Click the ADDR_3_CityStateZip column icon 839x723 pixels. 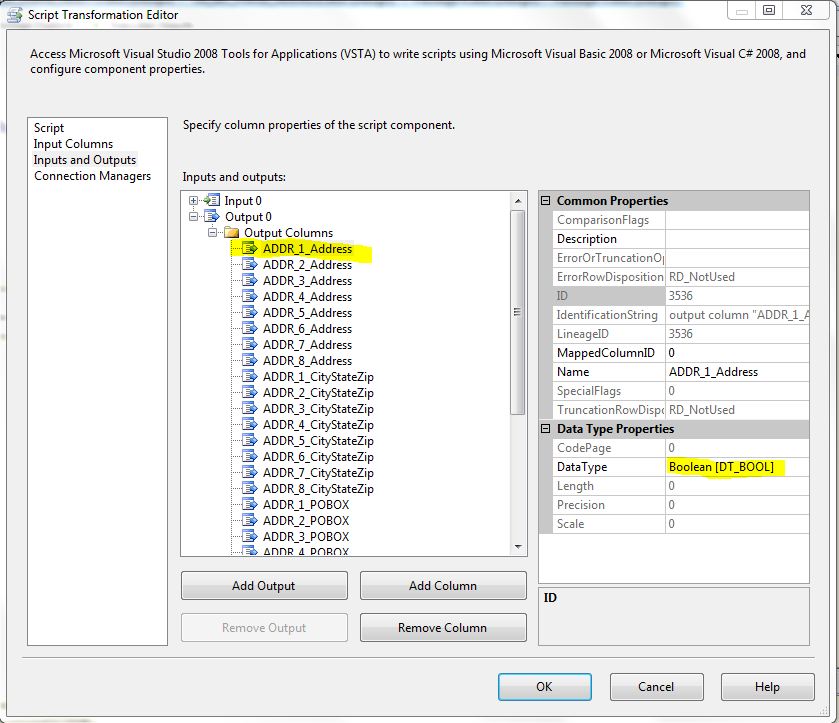249,409
